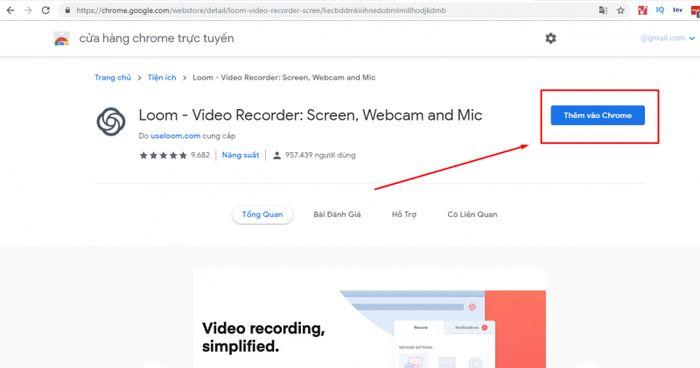700x368 pixels.
Task: Open the useloom.com provider link
Action: (175, 136)
